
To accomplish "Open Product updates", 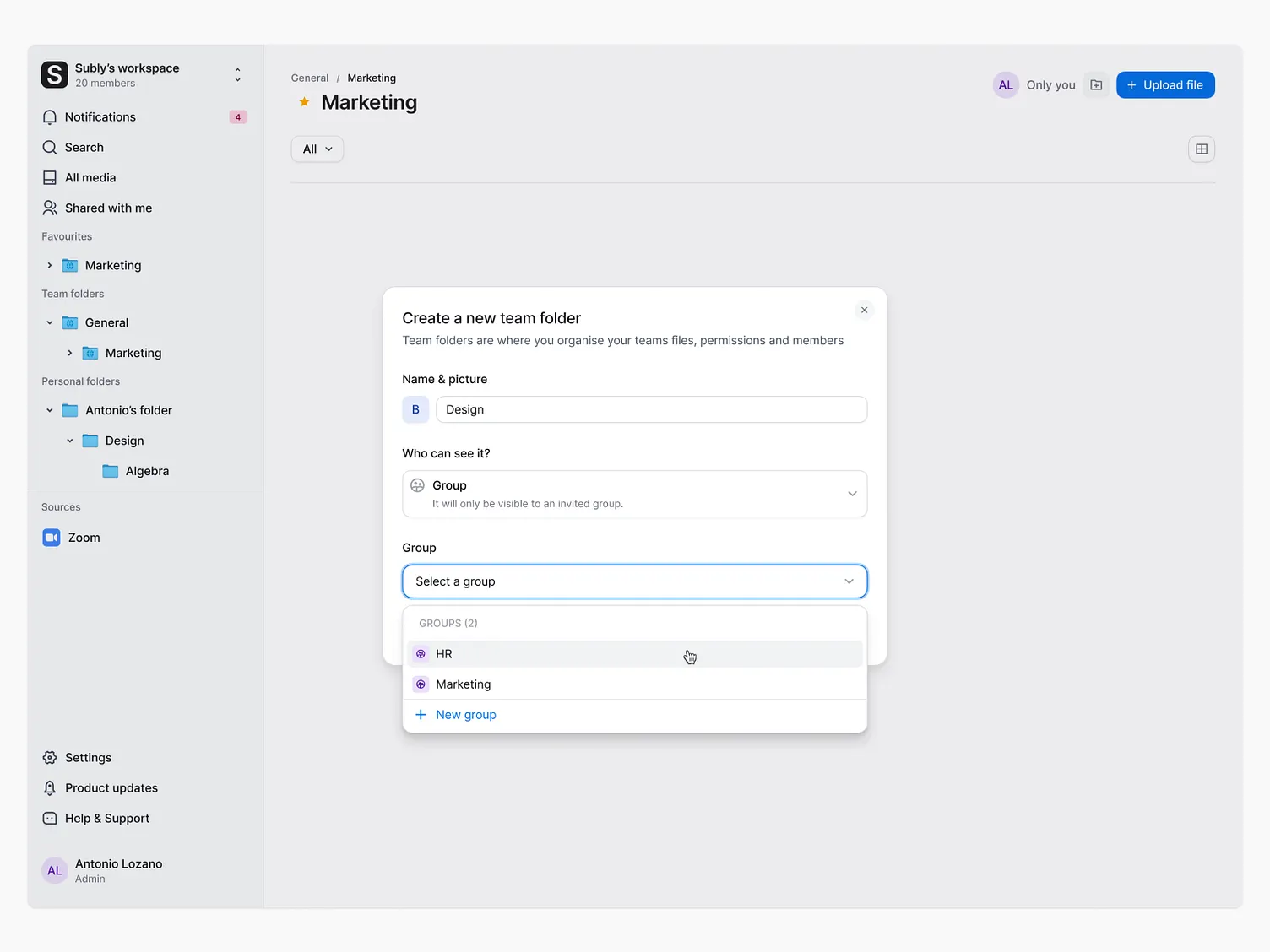I will click(111, 787).
